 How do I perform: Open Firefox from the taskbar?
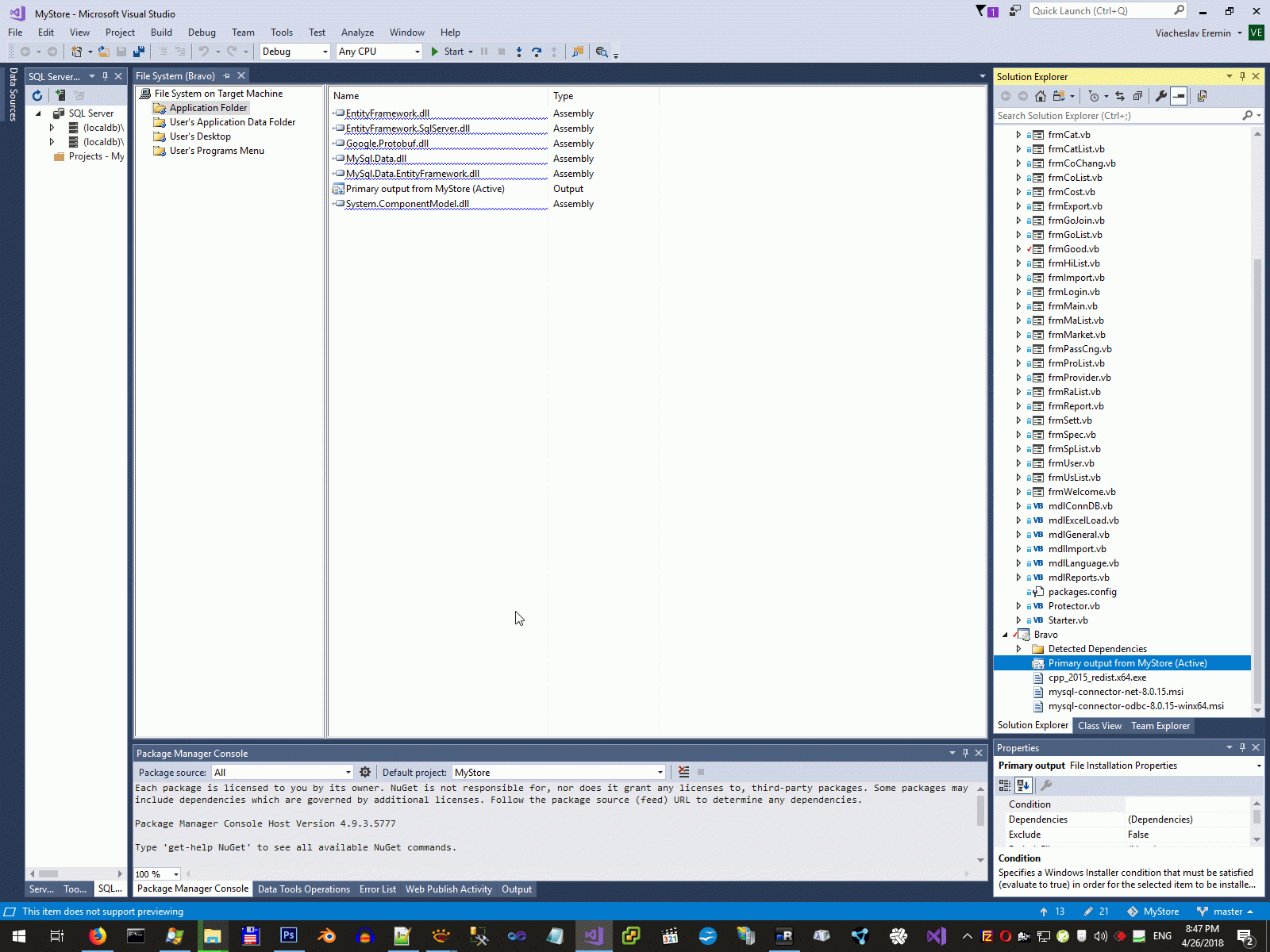pyautogui.click(x=98, y=936)
